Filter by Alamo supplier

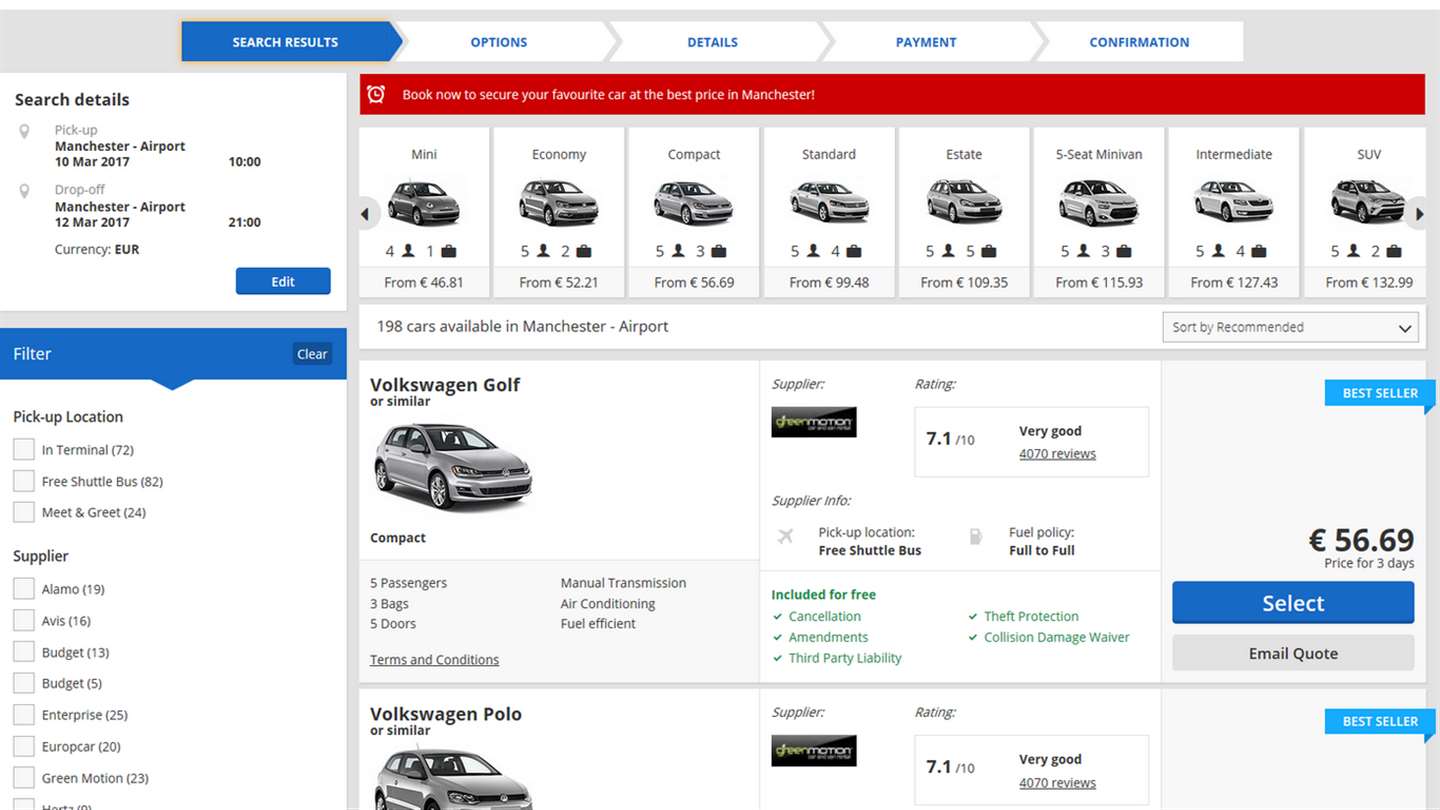24,589
